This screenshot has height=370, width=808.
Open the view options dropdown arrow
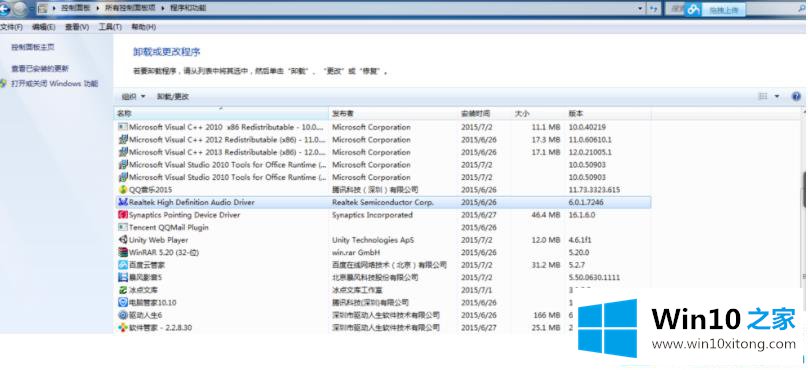(x=777, y=96)
